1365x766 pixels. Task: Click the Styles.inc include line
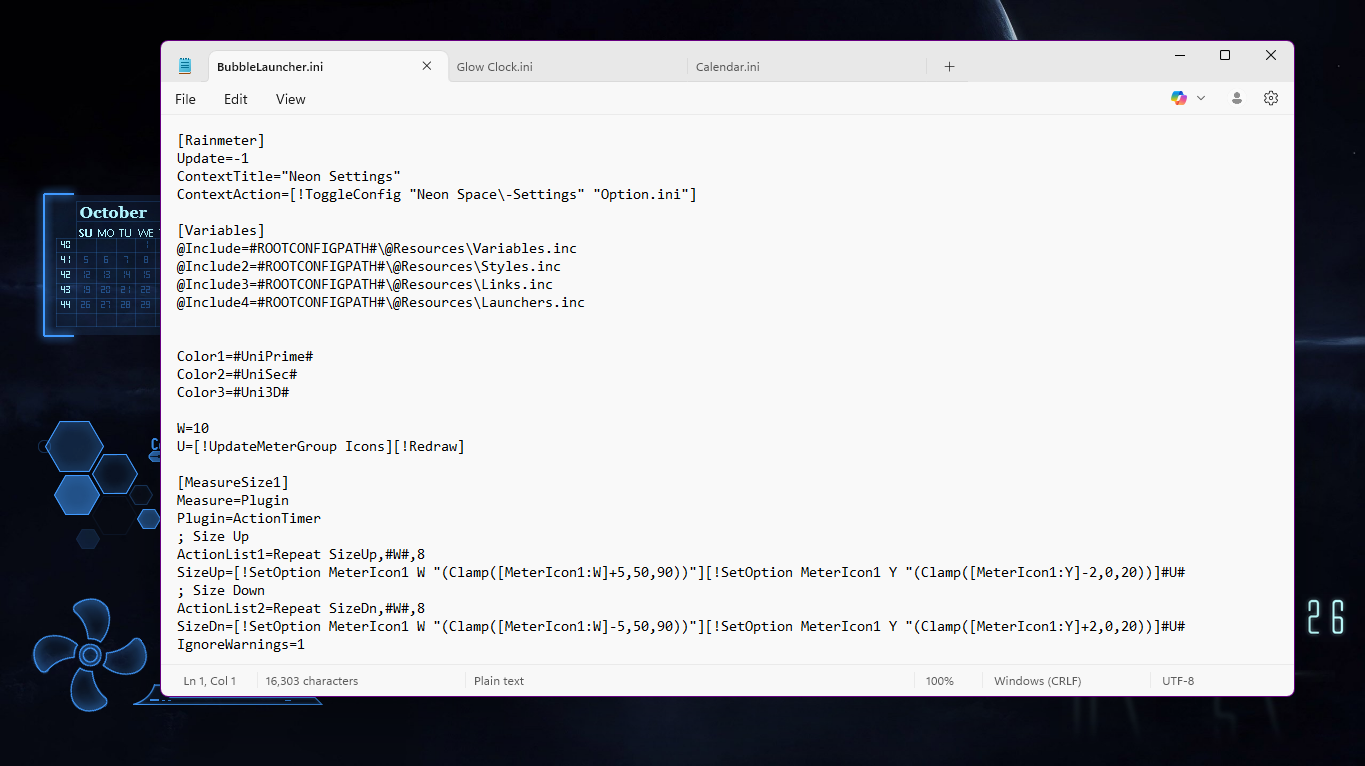point(369,266)
